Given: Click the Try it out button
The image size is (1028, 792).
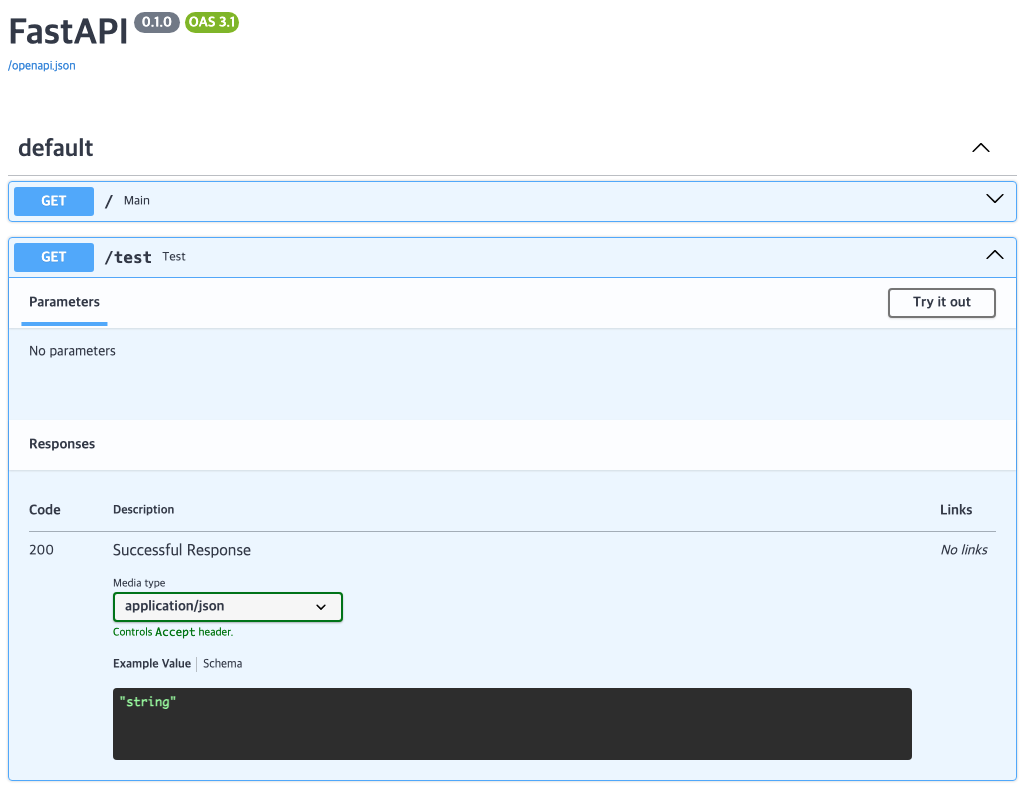Looking at the screenshot, I should click(x=941, y=303).
